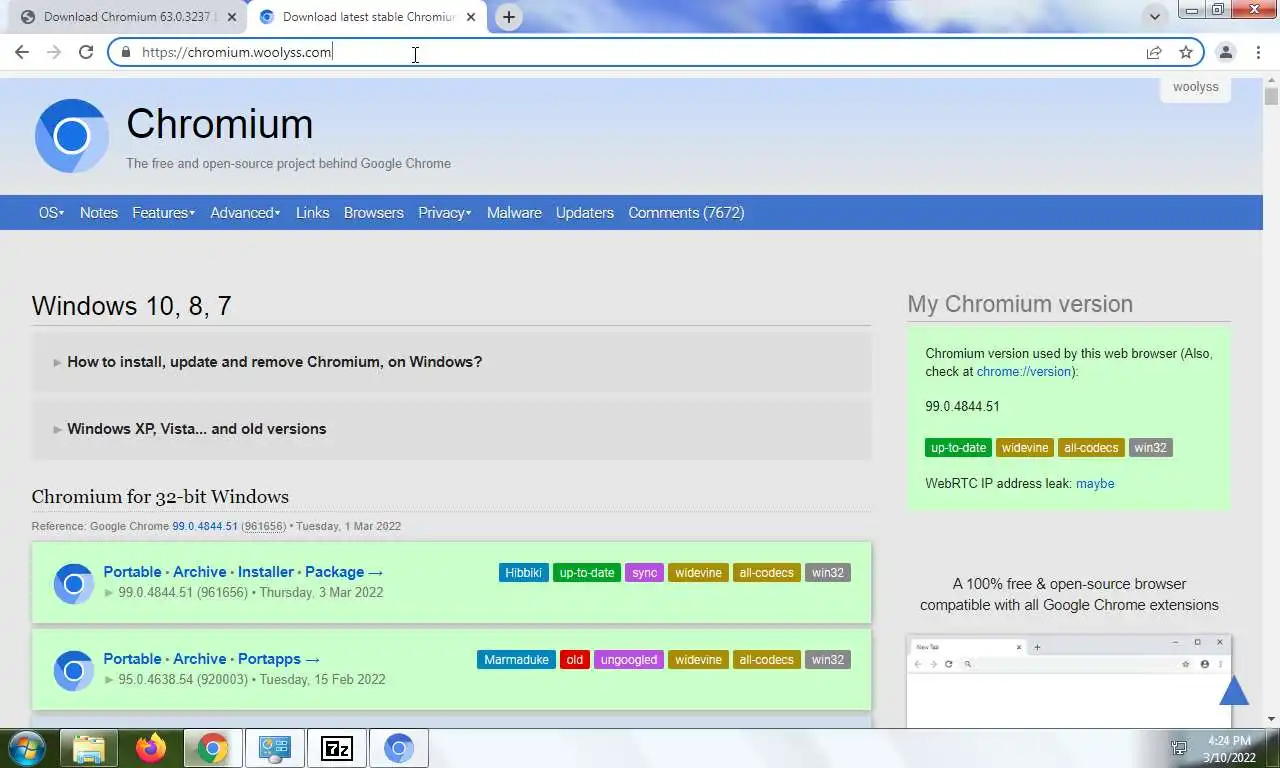Switch to Download Chromium 63.0.3237 tab
The height and width of the screenshot is (768, 1280).
(130, 17)
